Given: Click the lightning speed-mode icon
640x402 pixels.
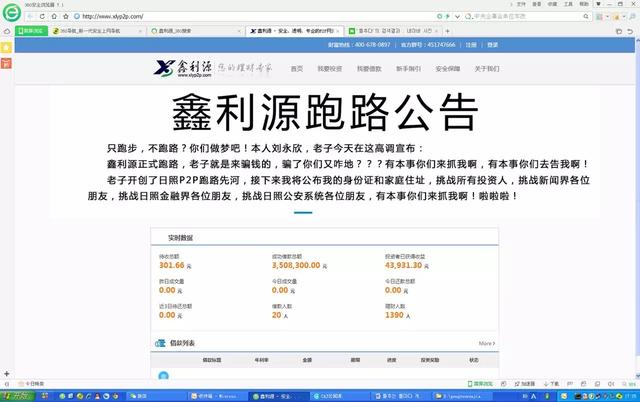Looking at the screenshot, I should [x=448, y=16].
